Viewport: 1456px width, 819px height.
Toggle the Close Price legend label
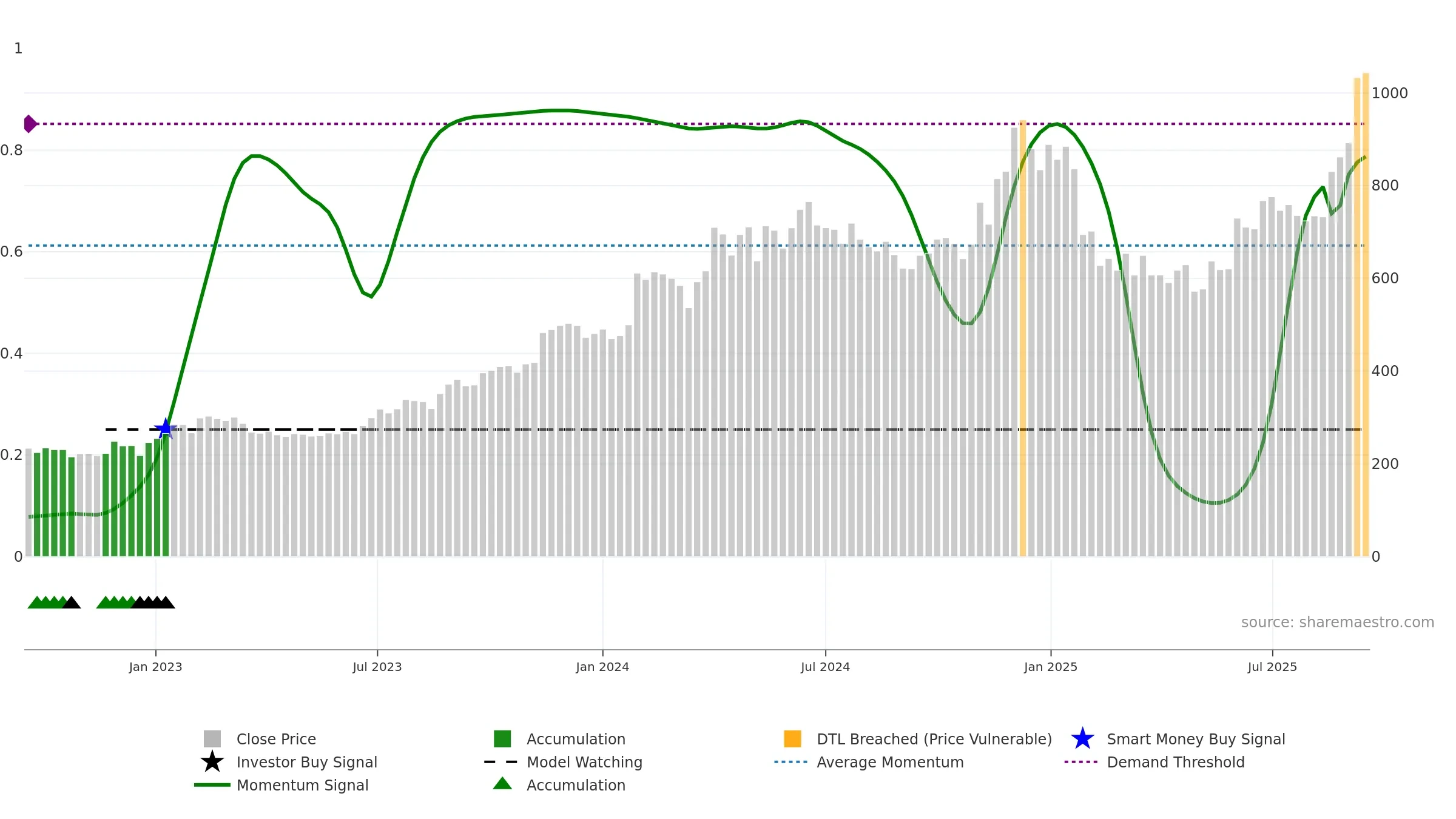tap(276, 739)
